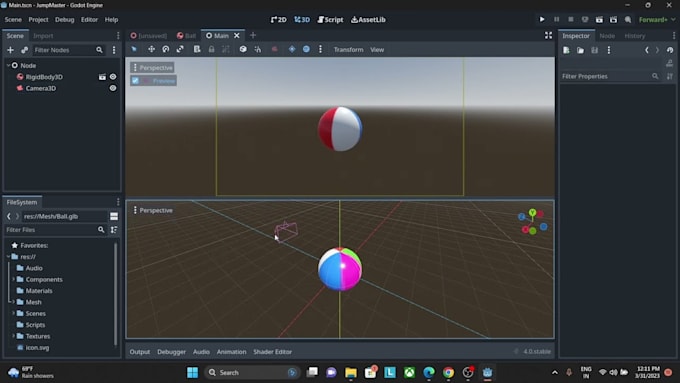The height and width of the screenshot is (383, 680).
Task: Hide the RigidBody3D node
Action: [113, 77]
